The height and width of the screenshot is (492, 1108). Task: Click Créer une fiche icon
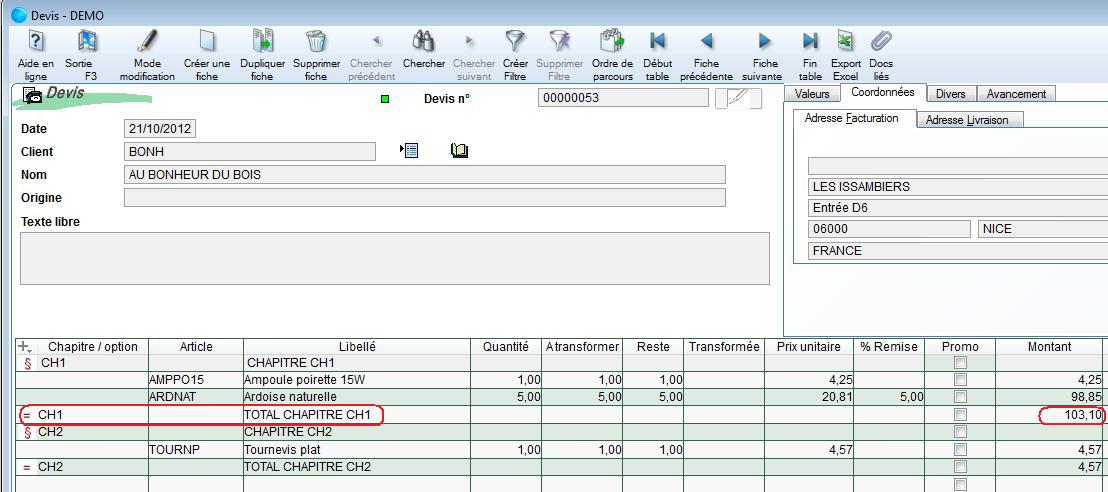click(x=206, y=42)
